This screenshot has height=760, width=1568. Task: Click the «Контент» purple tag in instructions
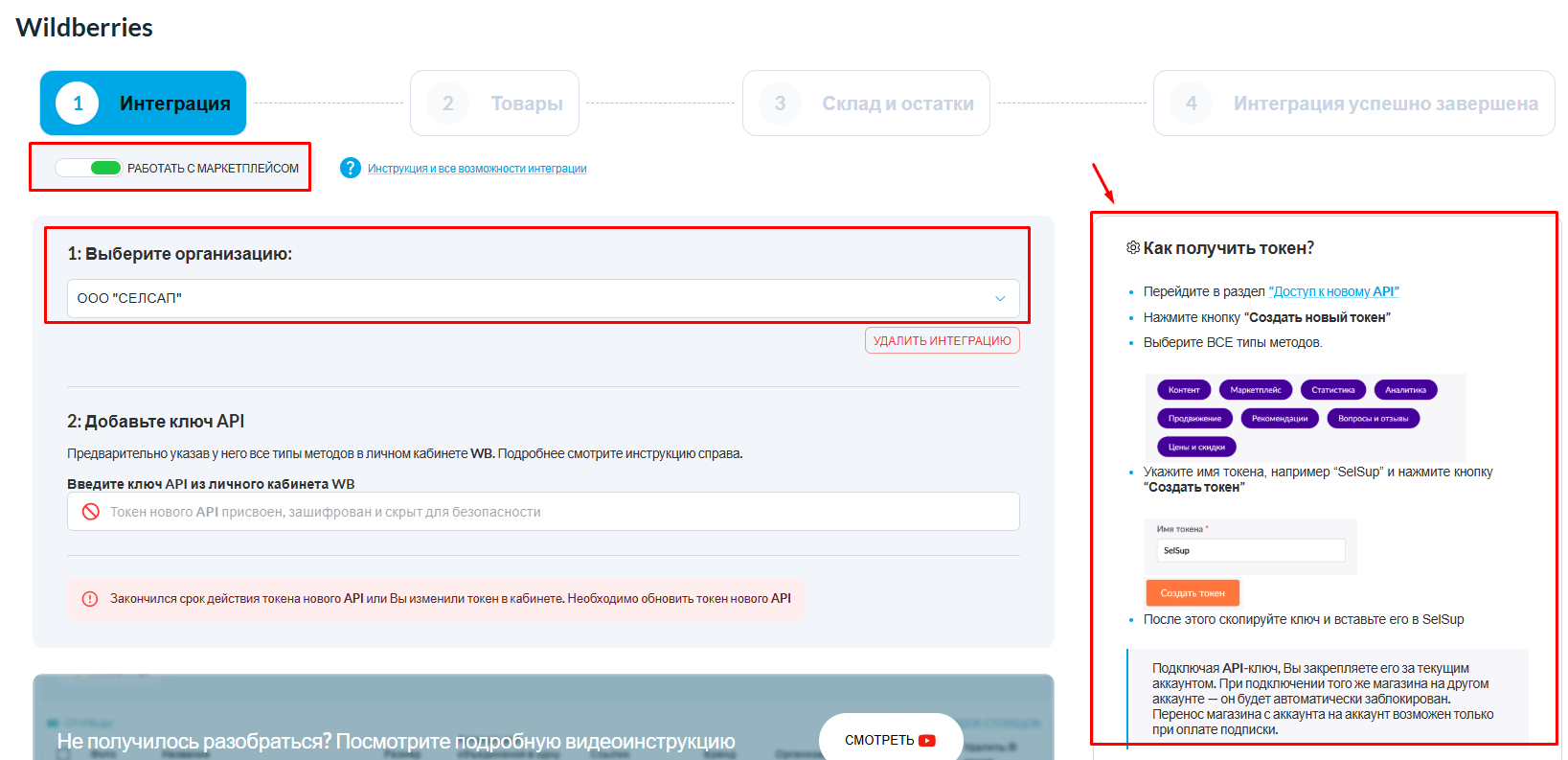coord(1184,390)
